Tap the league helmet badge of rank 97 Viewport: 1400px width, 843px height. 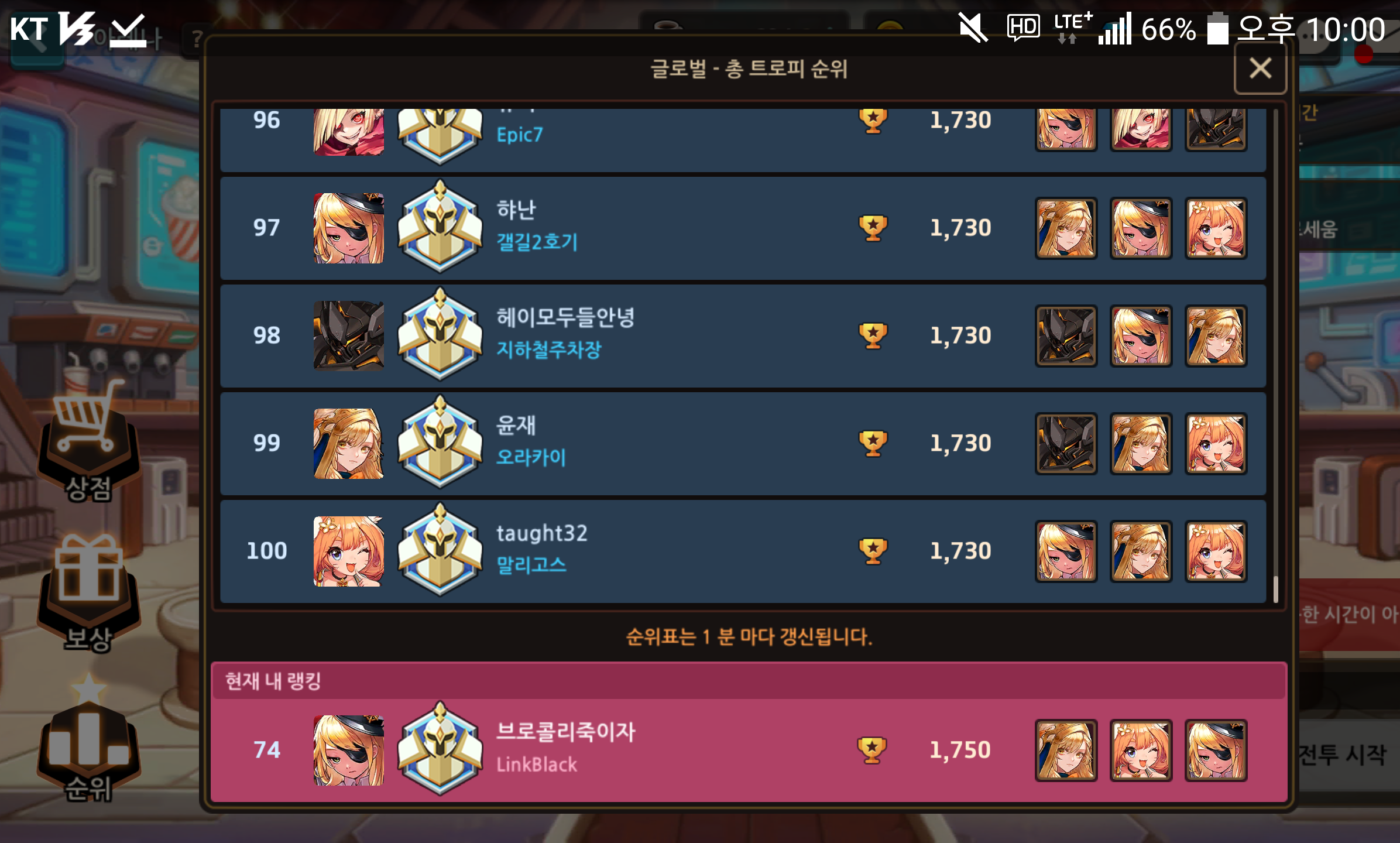point(440,227)
